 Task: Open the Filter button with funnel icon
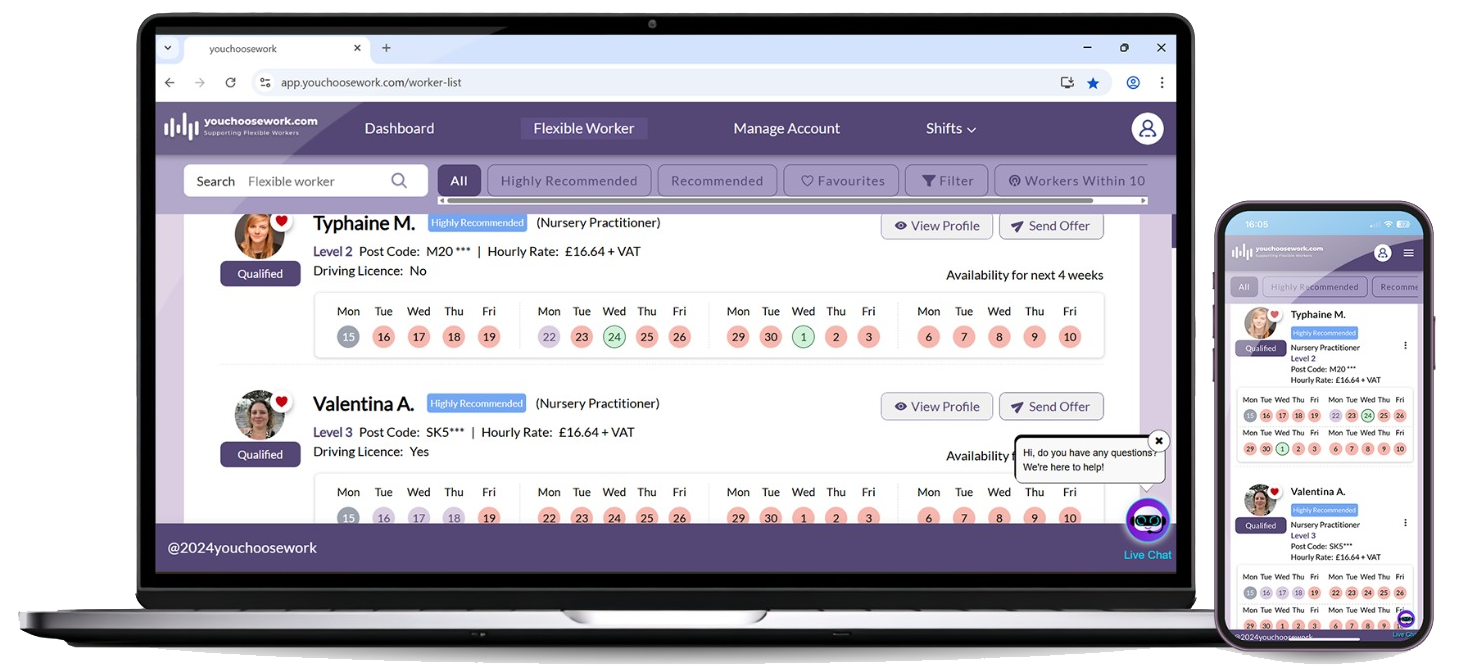click(x=947, y=181)
